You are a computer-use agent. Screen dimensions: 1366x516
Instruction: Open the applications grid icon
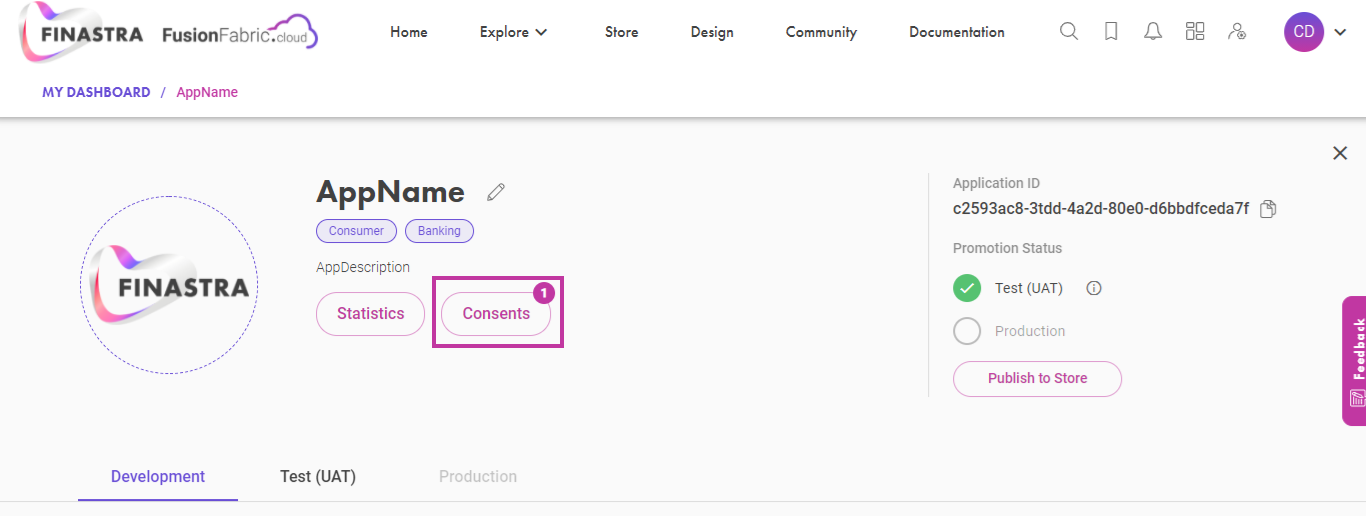coord(1195,31)
